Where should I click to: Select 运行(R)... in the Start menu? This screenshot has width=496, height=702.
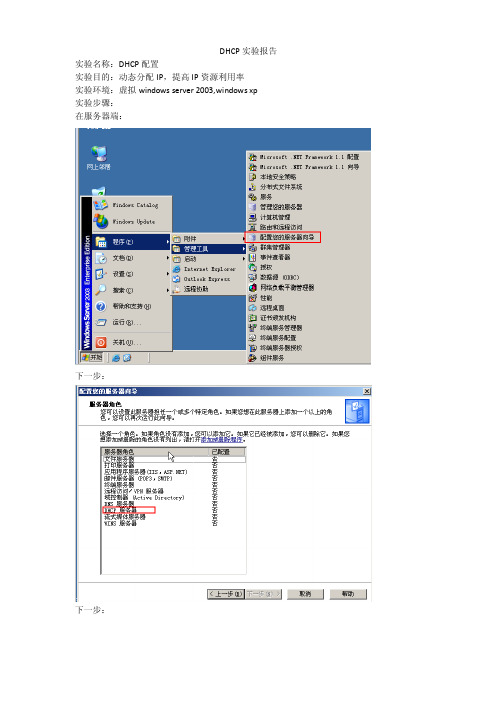[132, 322]
